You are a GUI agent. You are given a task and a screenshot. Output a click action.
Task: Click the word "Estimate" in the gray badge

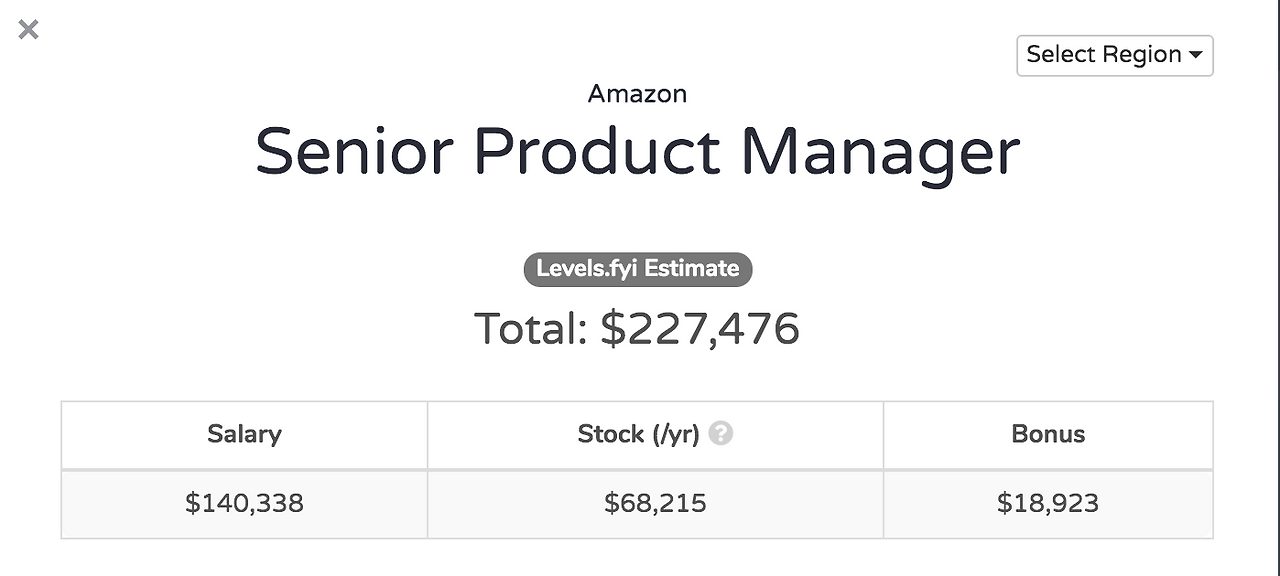tap(691, 269)
